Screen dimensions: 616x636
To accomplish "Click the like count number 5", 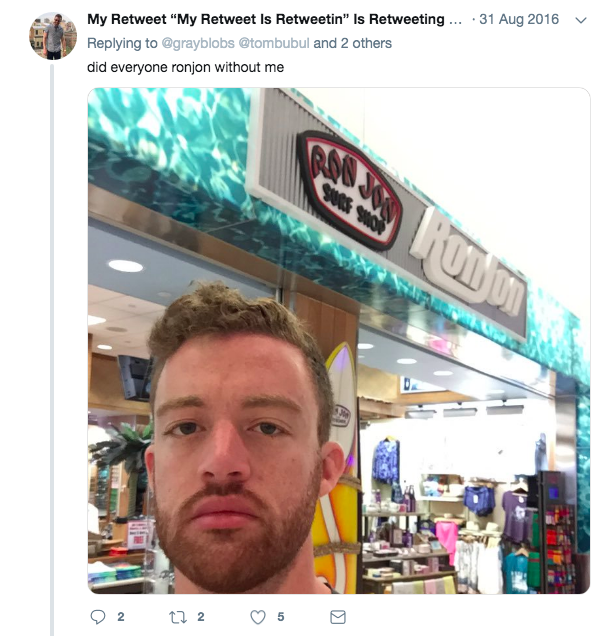I will 281,617.
